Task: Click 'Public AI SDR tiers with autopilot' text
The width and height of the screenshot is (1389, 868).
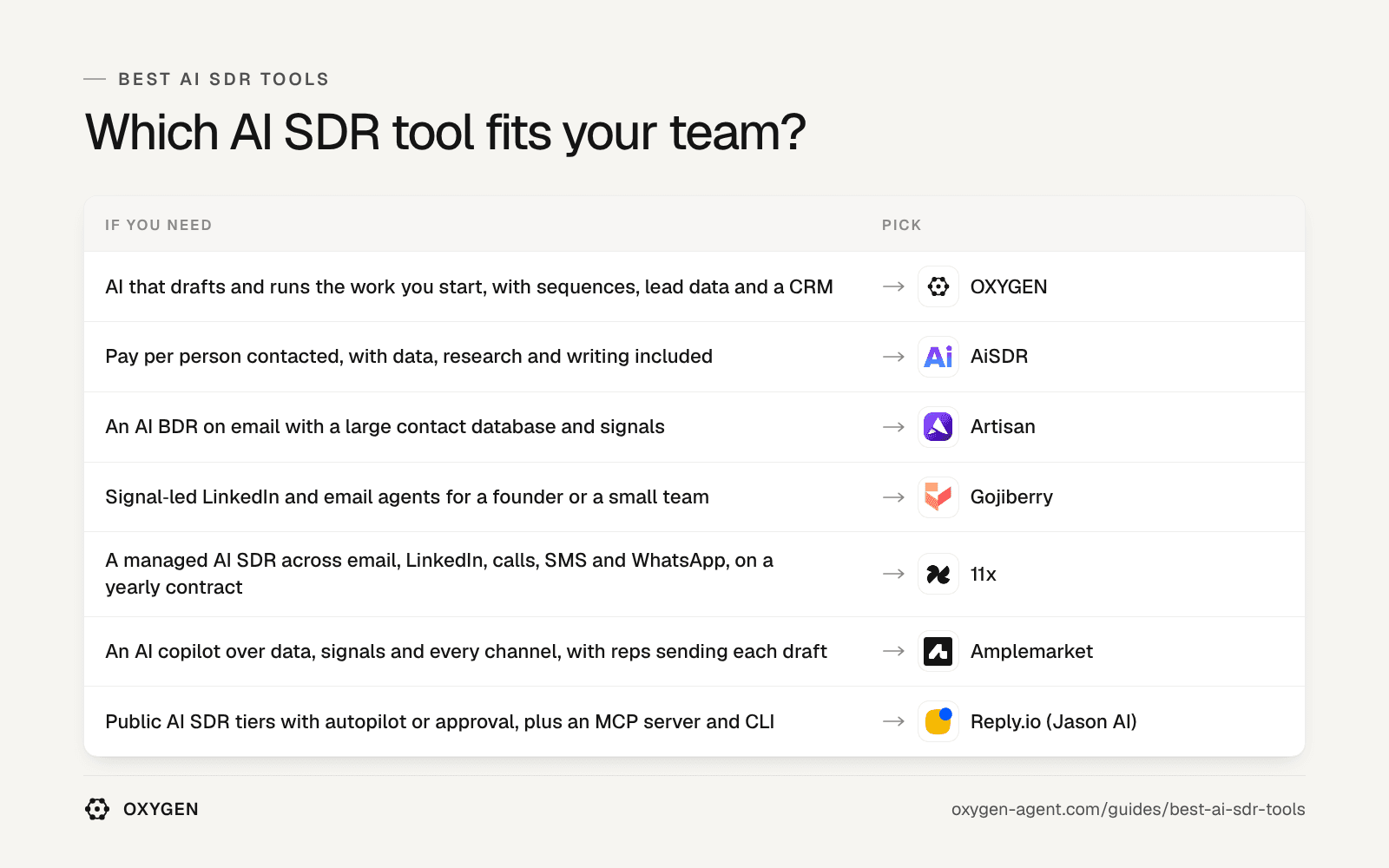Action: (439, 721)
